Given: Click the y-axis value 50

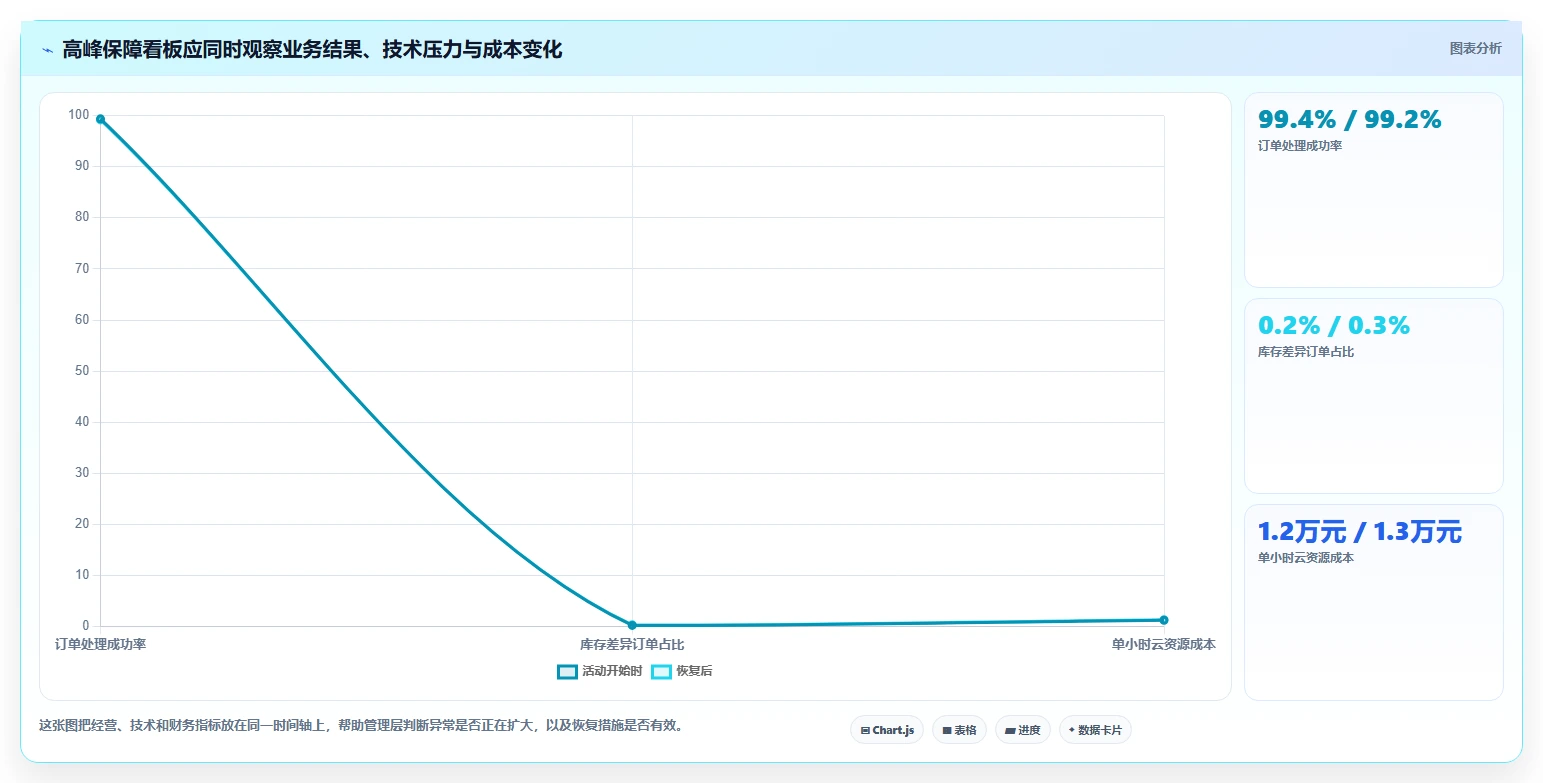Looking at the screenshot, I should click(82, 370).
